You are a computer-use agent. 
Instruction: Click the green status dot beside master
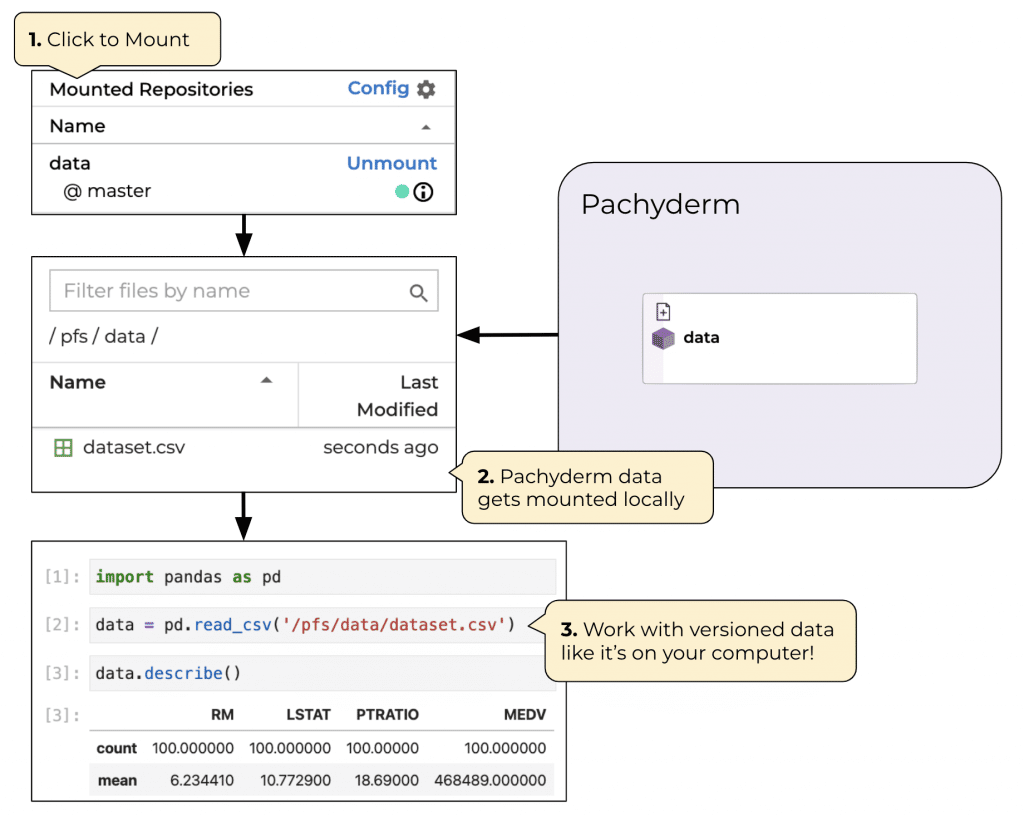pos(402,191)
